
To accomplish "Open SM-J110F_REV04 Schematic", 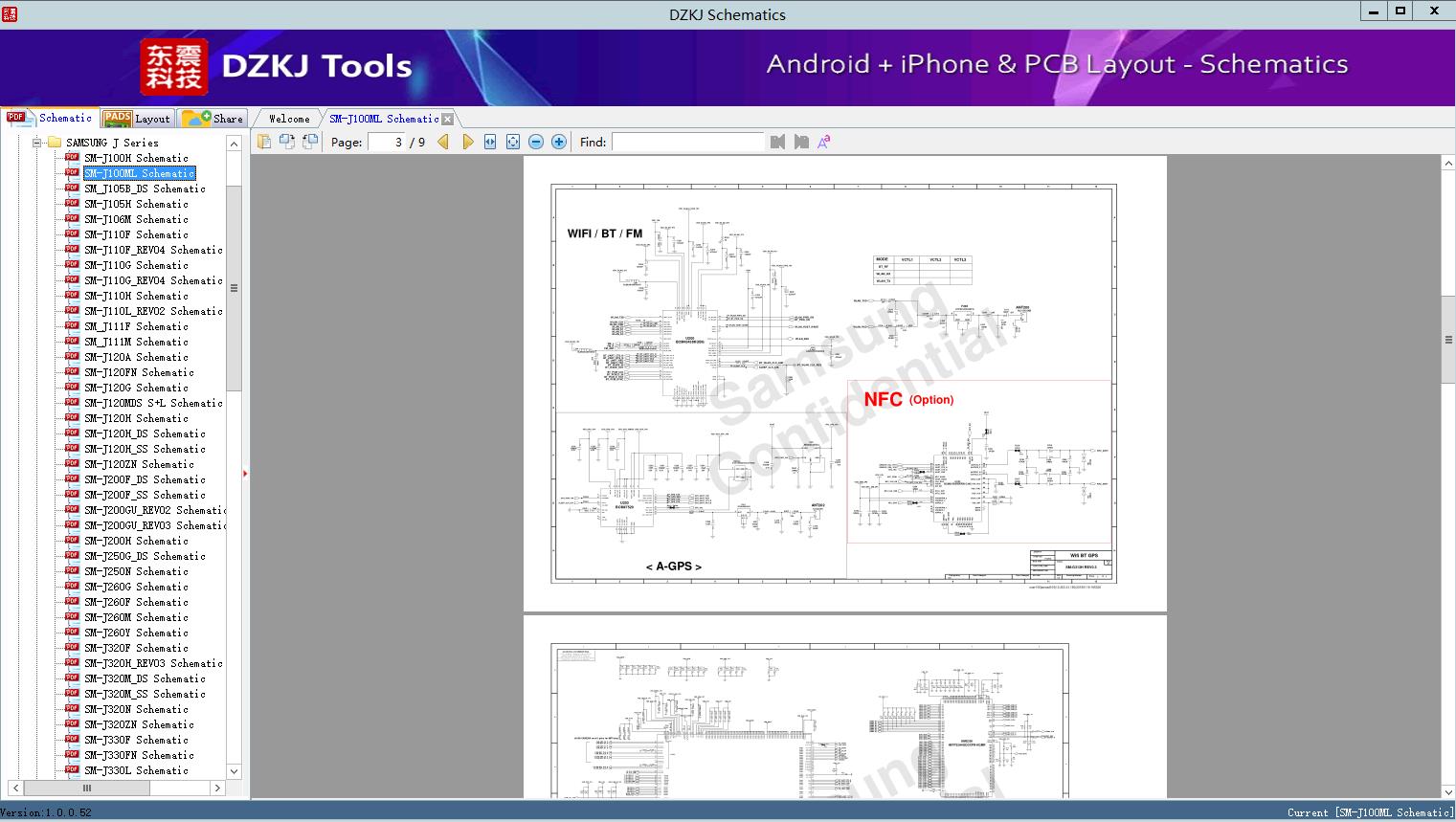I will click(153, 250).
